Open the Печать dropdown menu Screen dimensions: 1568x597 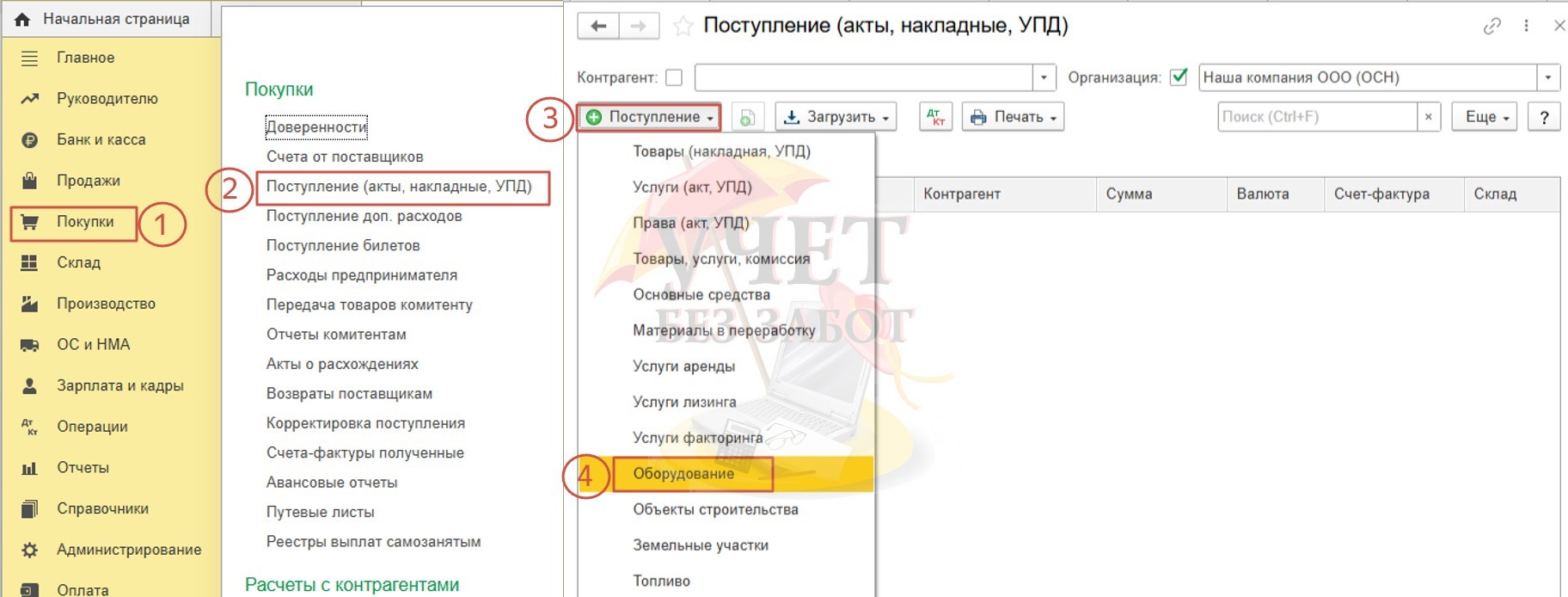click(1013, 117)
